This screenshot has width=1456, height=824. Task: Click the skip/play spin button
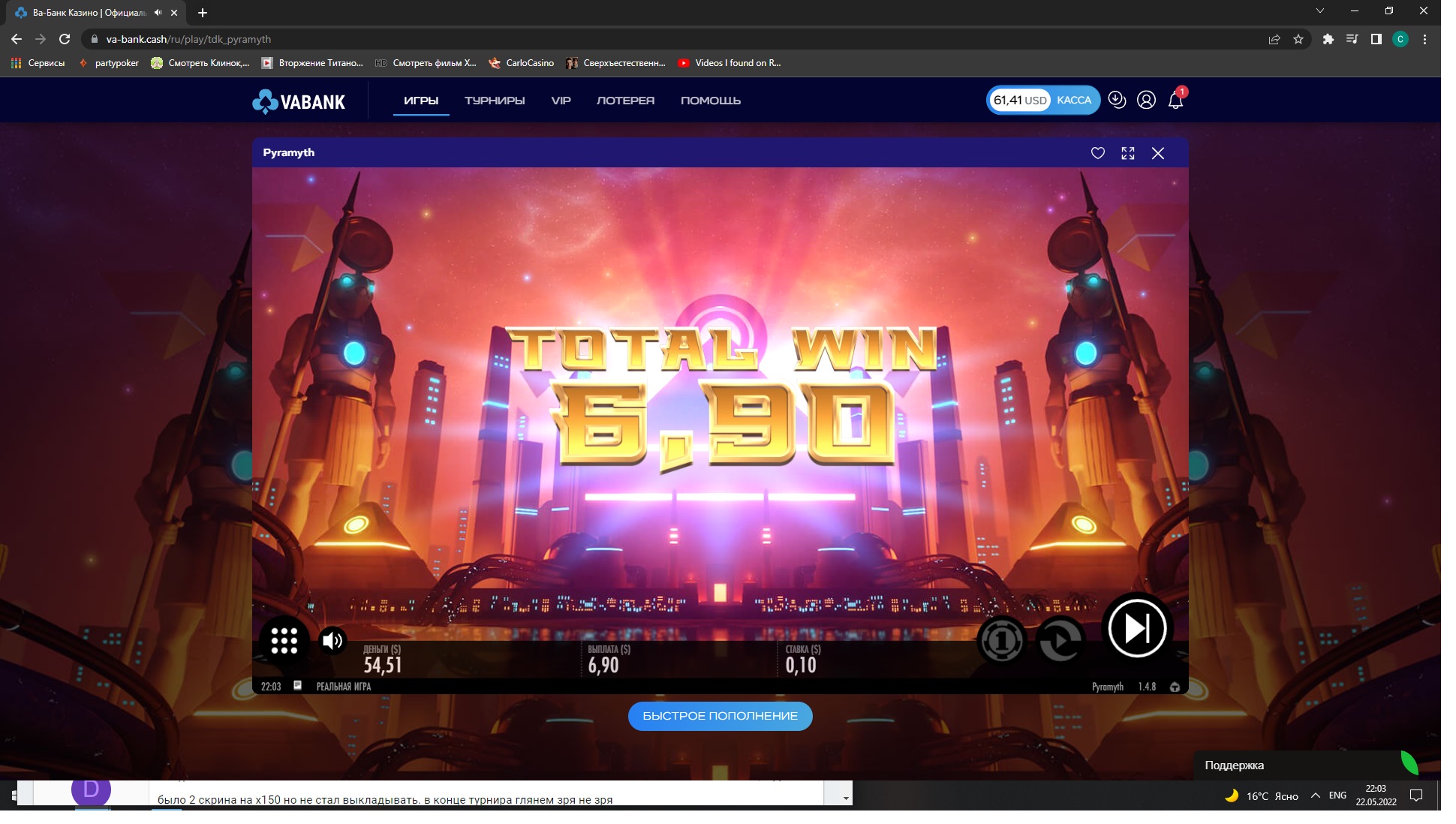(1136, 628)
